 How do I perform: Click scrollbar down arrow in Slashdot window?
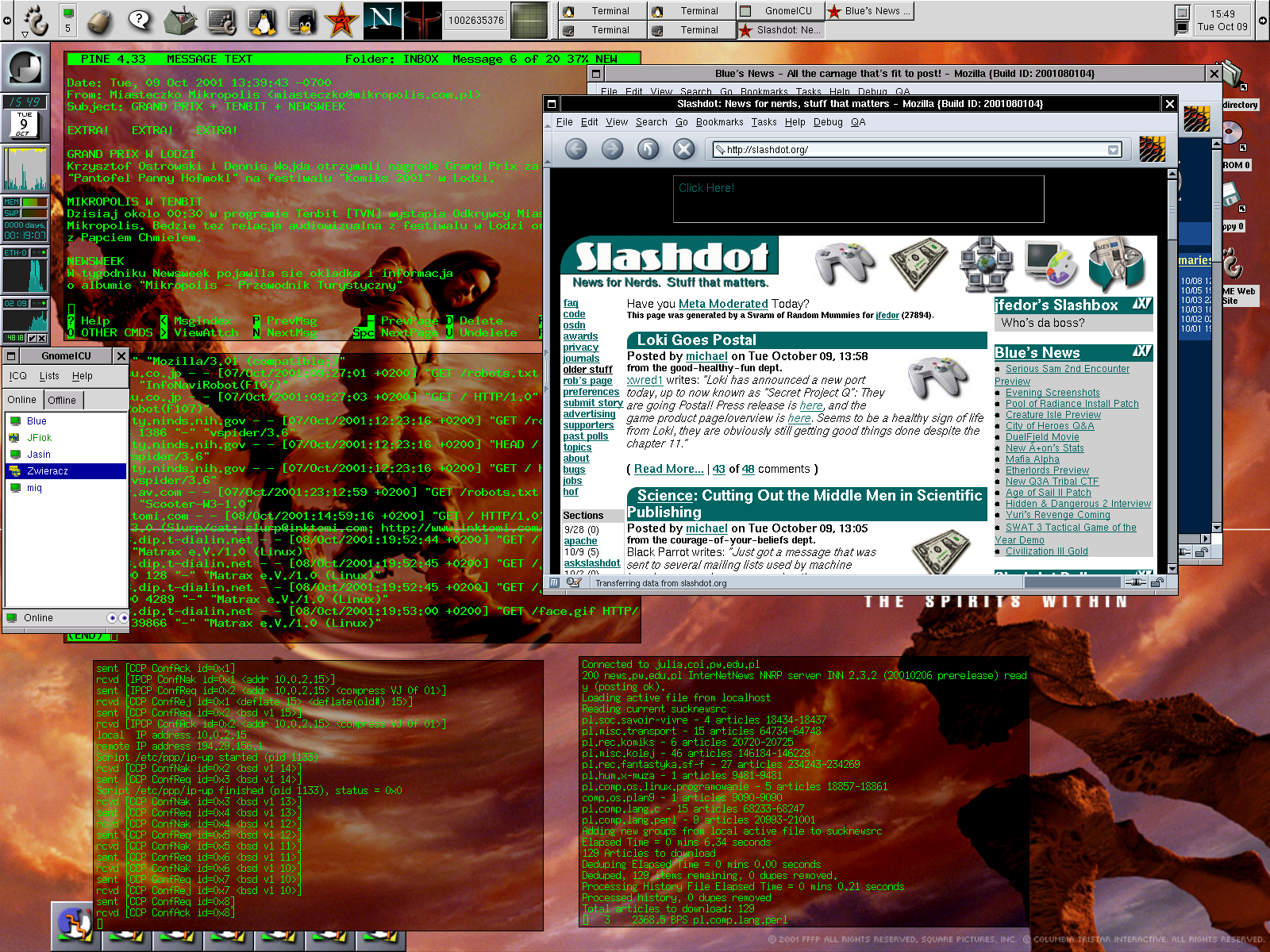coord(1172,568)
